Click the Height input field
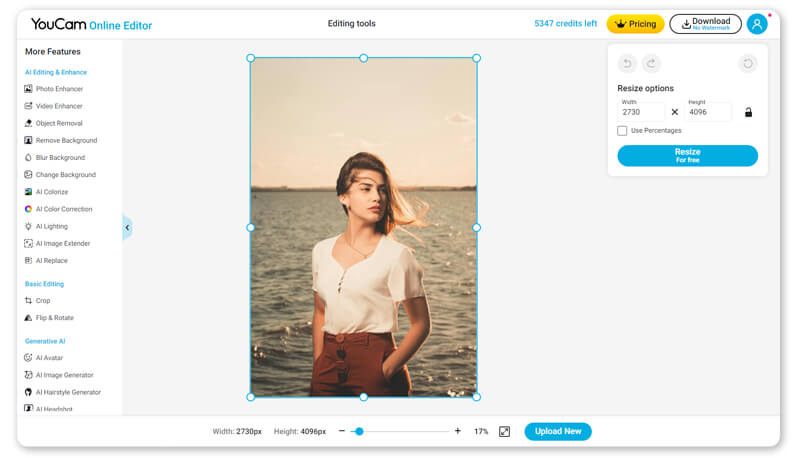800x458 pixels. (709, 112)
